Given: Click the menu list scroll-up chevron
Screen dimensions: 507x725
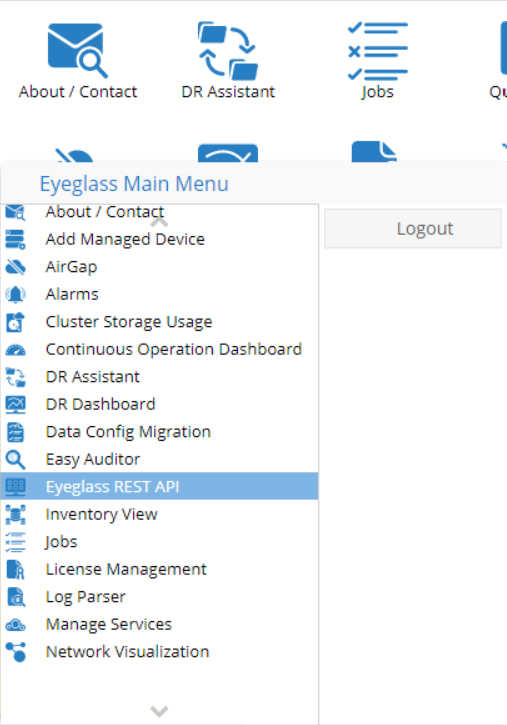Looking at the screenshot, I should point(159,222).
